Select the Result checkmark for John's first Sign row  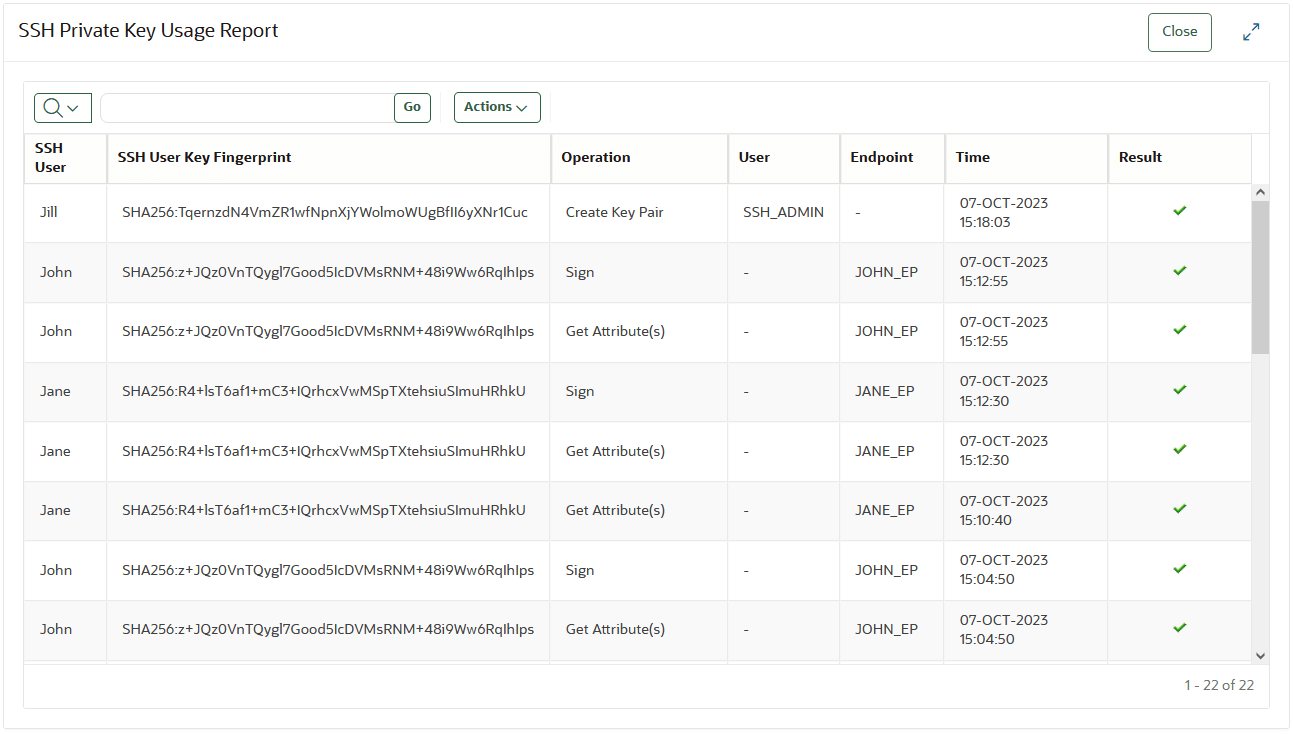click(1178, 271)
